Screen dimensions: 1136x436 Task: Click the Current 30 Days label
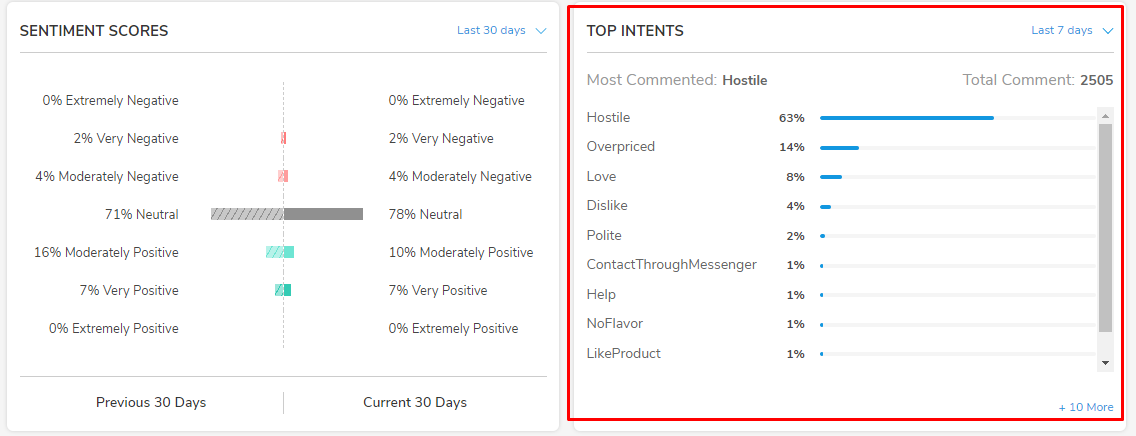415,403
